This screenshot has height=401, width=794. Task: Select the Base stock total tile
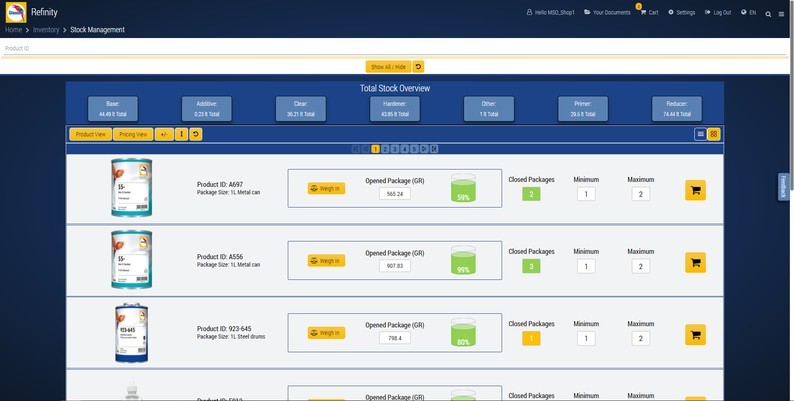coord(113,109)
